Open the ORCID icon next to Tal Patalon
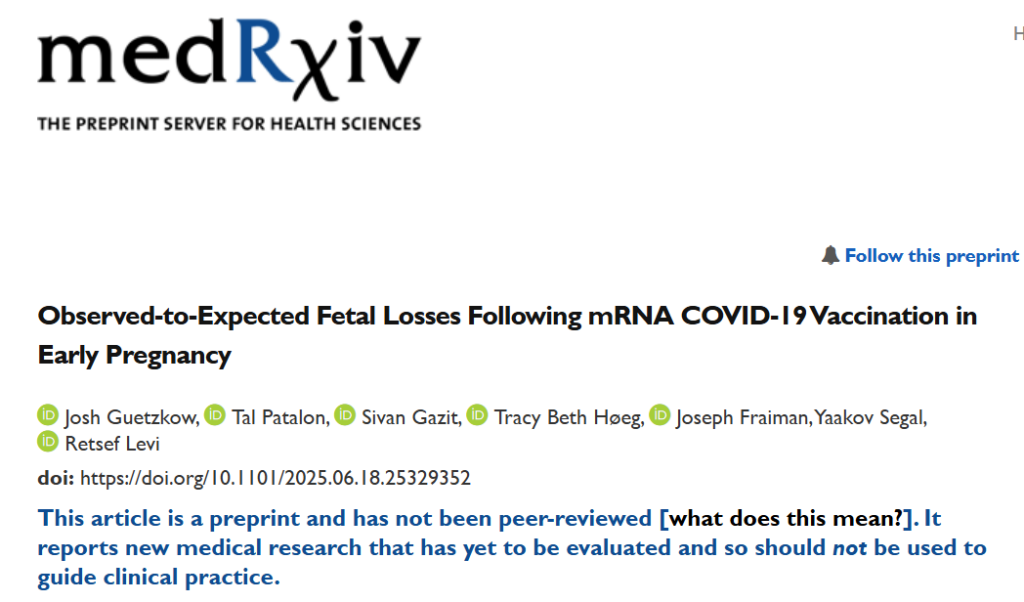 click(215, 415)
